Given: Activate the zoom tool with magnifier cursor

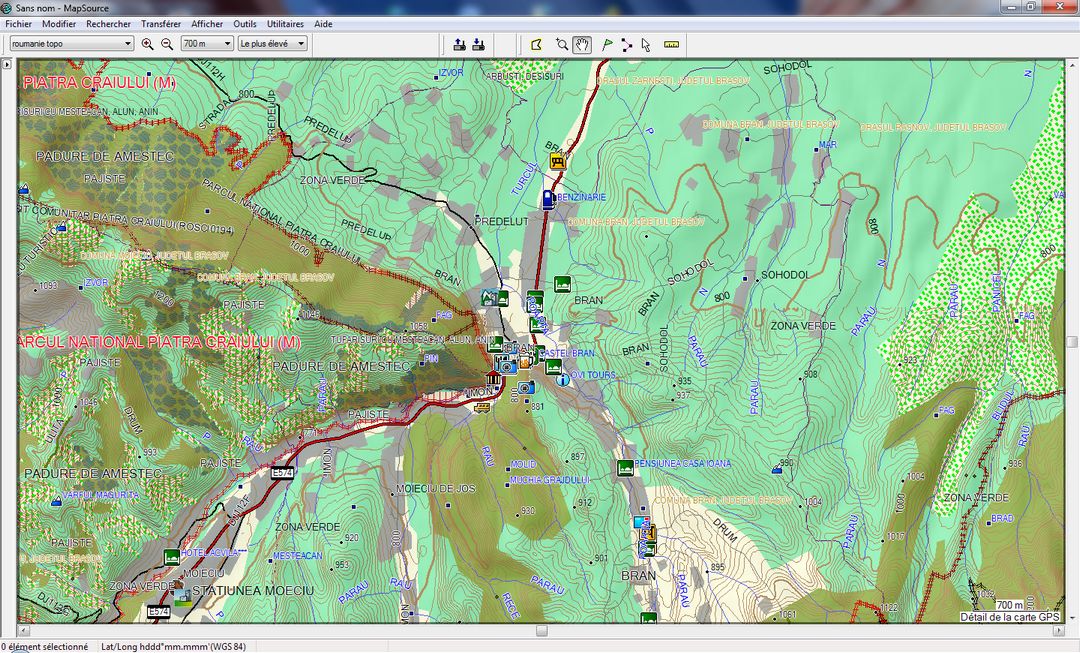Looking at the screenshot, I should [x=562, y=45].
